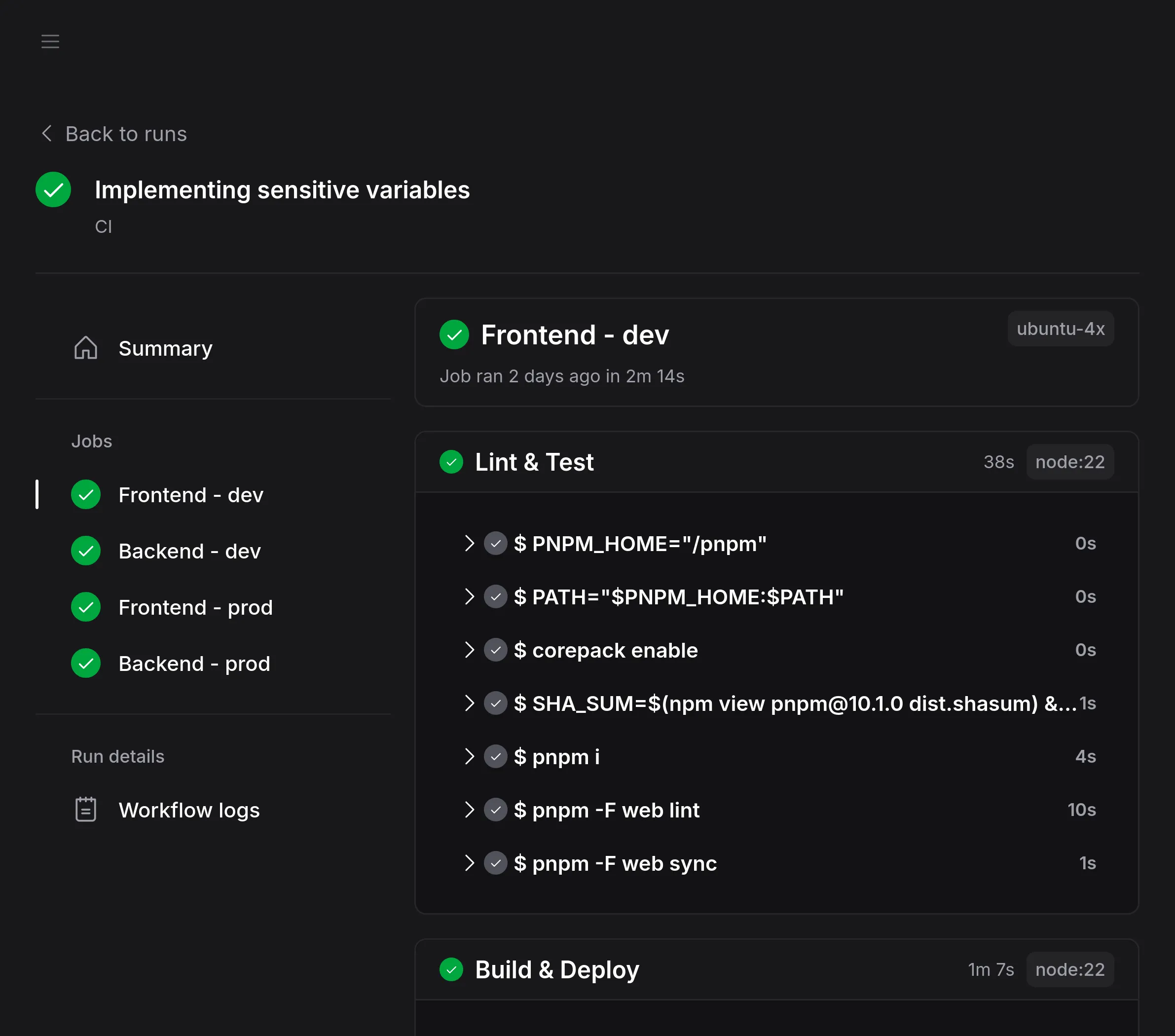This screenshot has height=1036, width=1175.
Task: Click the 'Back to runs' link
Action: 126,133
